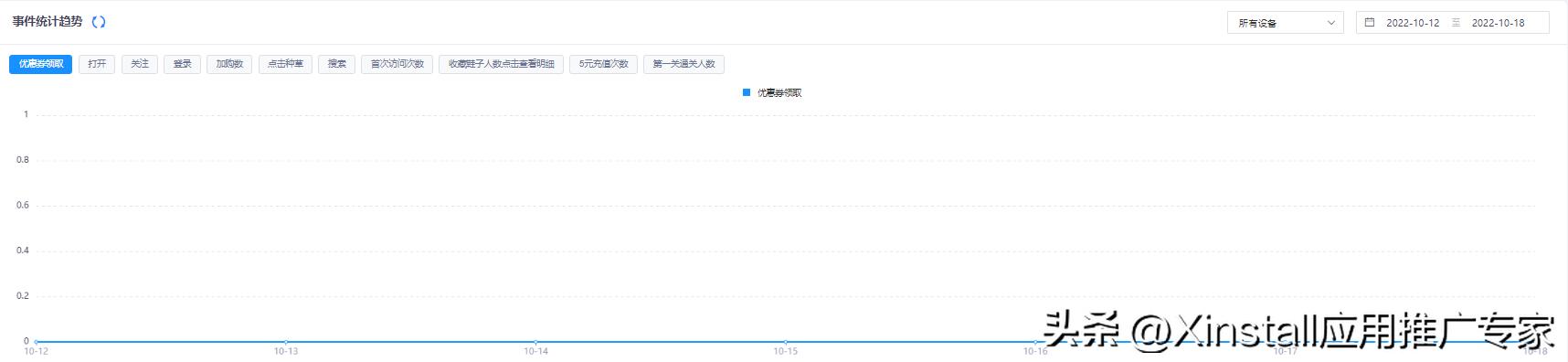Image resolution: width=1568 pixels, height=362 pixels.
Task: Switch to the 打开 event tab
Action: coord(97,64)
